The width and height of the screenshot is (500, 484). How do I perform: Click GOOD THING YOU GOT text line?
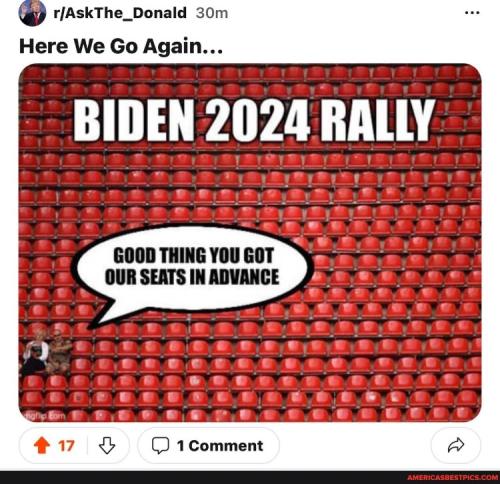tap(194, 256)
